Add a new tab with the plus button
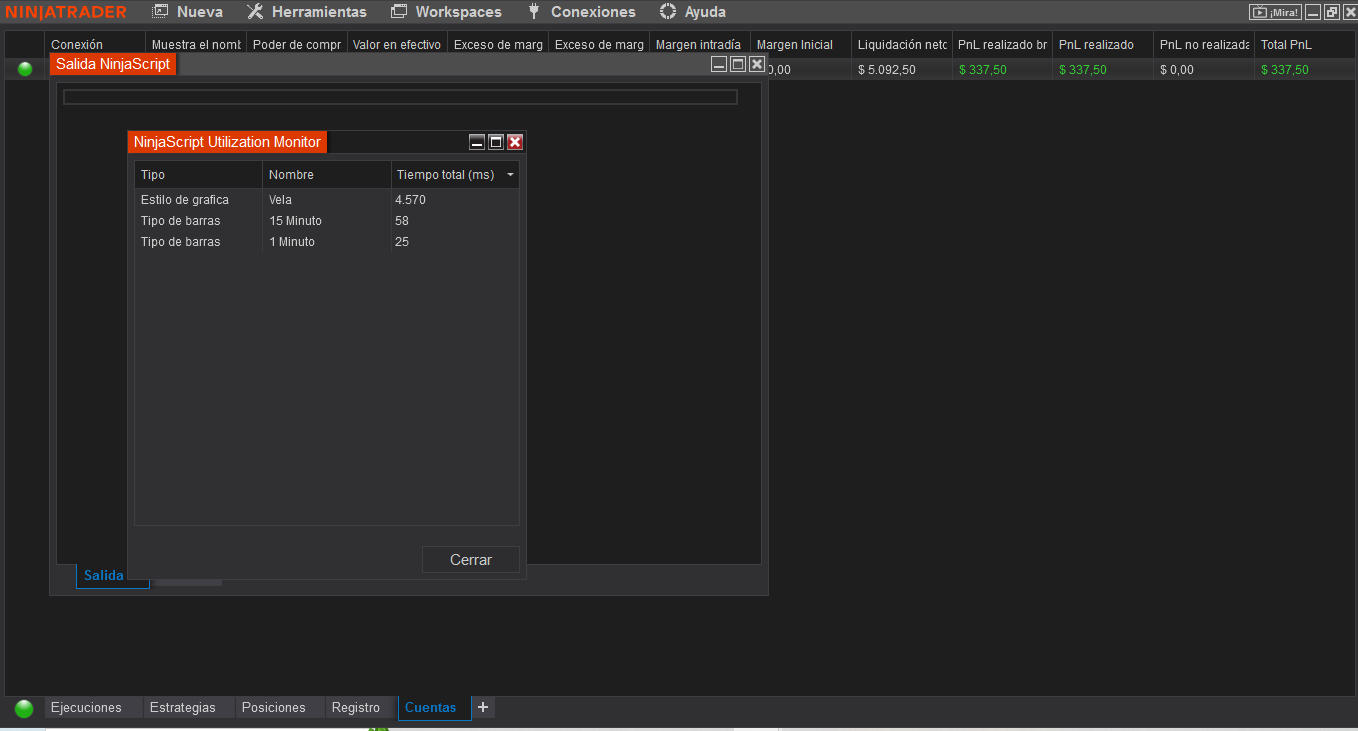The width and height of the screenshot is (1358, 731). tap(483, 707)
